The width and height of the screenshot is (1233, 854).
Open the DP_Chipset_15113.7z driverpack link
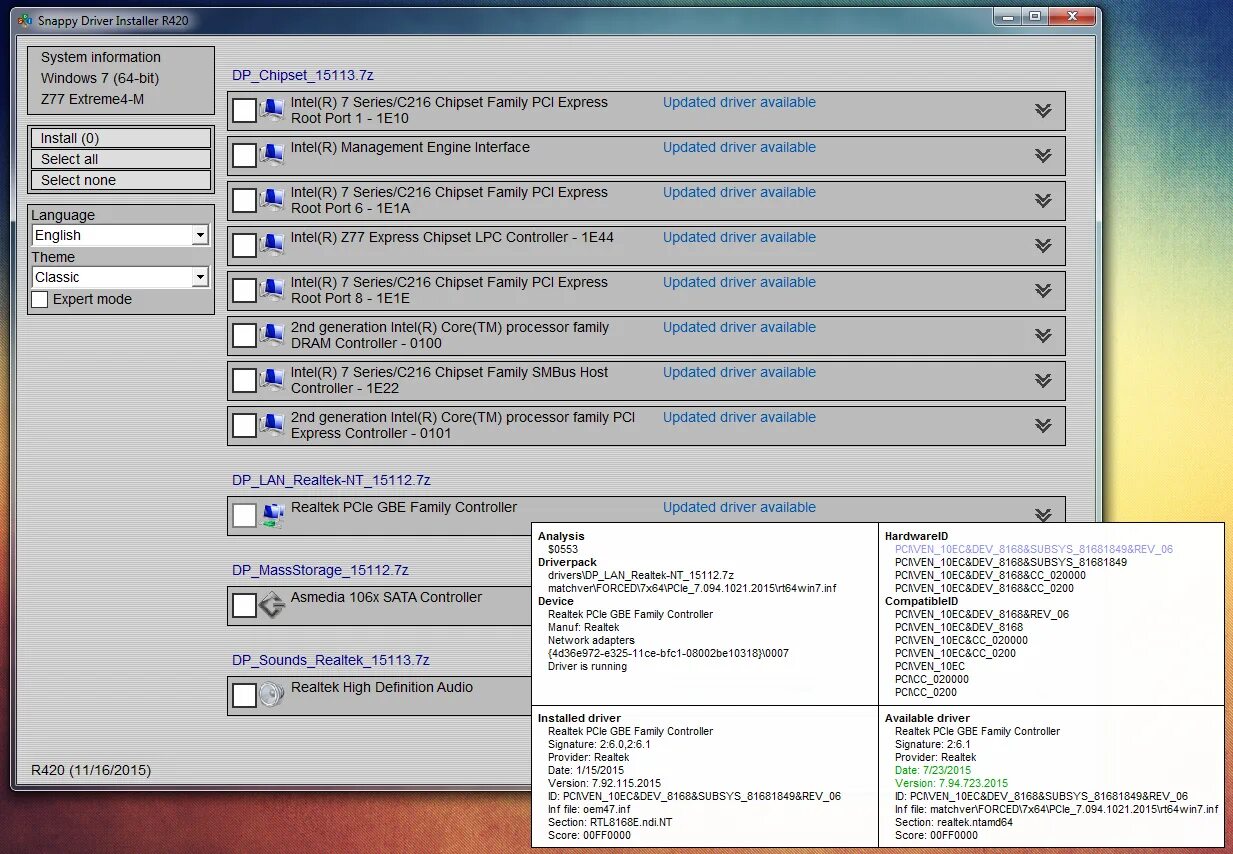coord(303,75)
